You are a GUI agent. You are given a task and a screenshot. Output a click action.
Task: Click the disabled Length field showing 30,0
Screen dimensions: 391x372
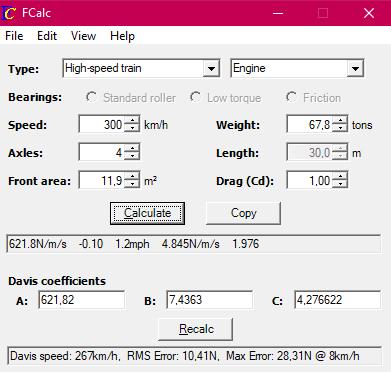click(x=309, y=153)
